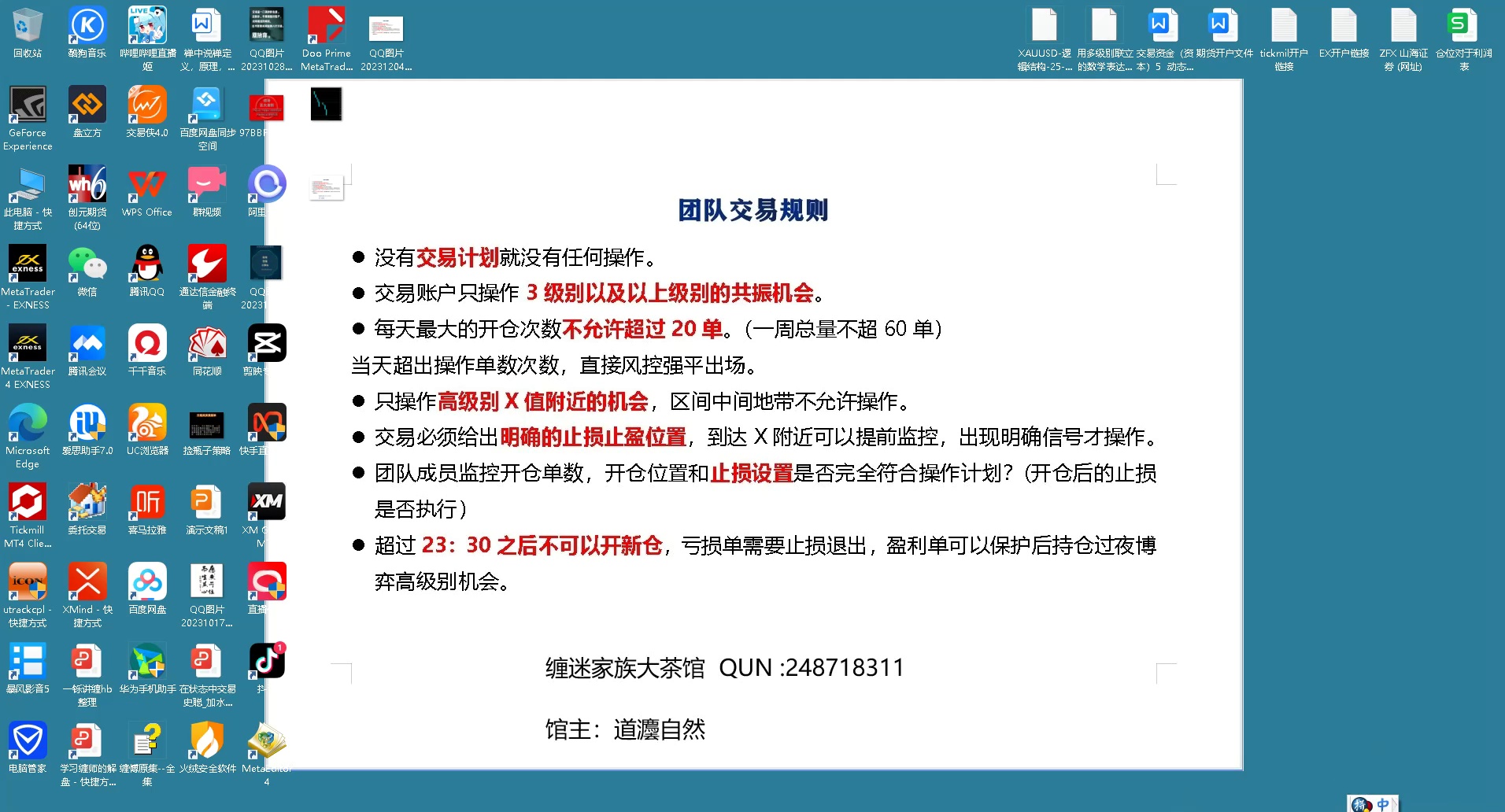The width and height of the screenshot is (1505, 812).
Task: Click the dark chart thumbnail above the document
Action: (x=326, y=104)
